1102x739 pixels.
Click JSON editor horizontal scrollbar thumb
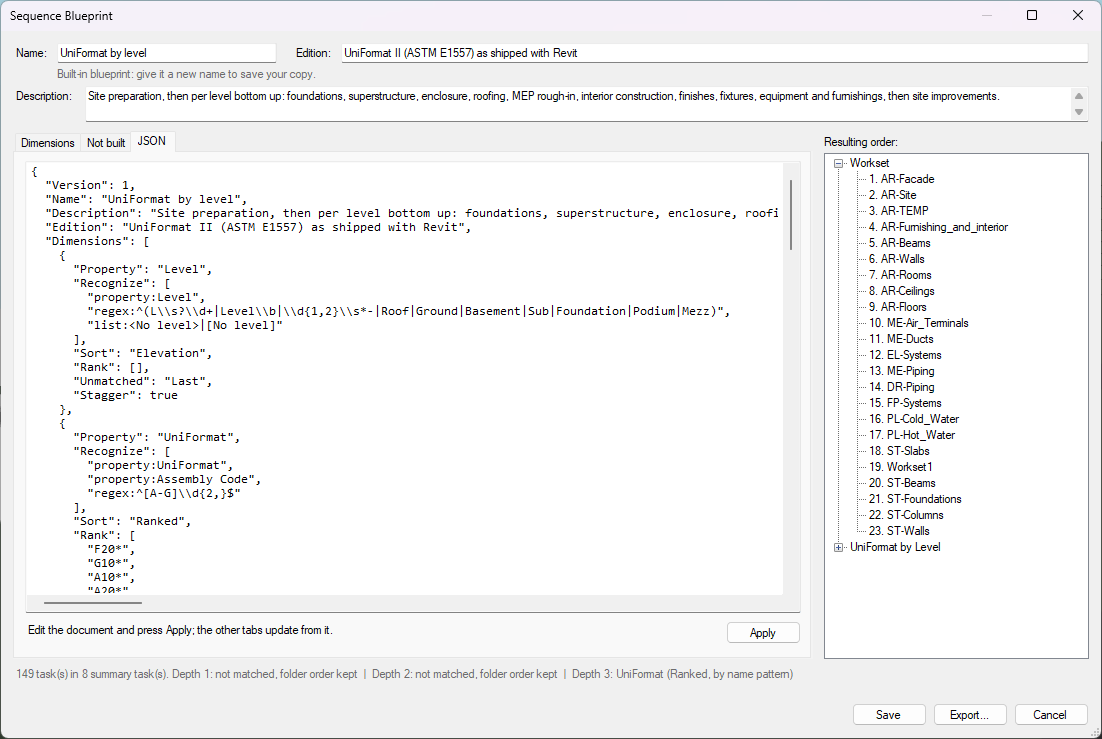[x=93, y=603]
